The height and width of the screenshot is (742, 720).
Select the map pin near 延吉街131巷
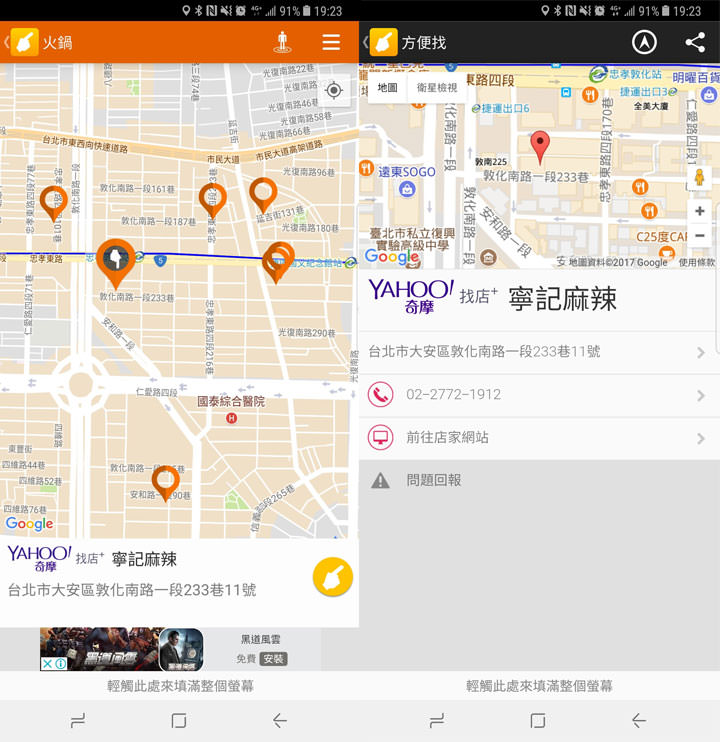pyautogui.click(x=263, y=194)
